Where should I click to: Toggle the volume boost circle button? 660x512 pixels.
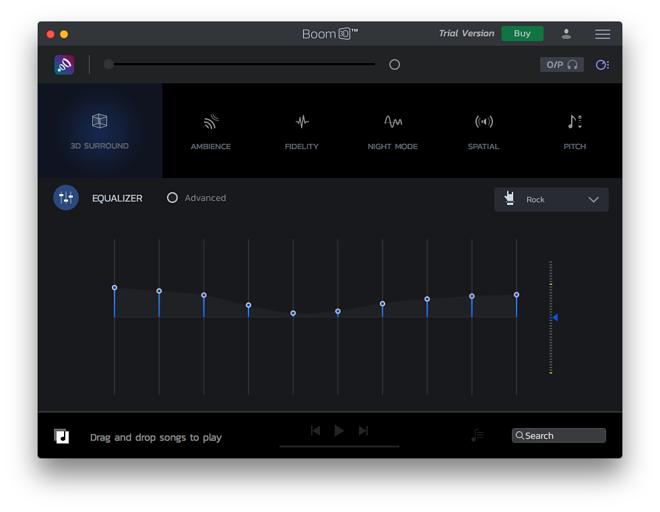pos(394,64)
